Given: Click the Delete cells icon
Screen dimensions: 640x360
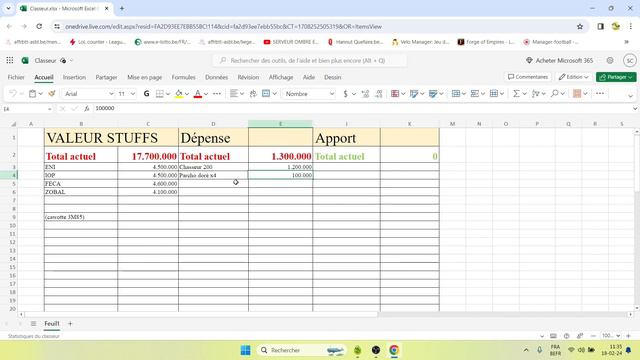Looking at the screenshot, I should click(x=475, y=94).
